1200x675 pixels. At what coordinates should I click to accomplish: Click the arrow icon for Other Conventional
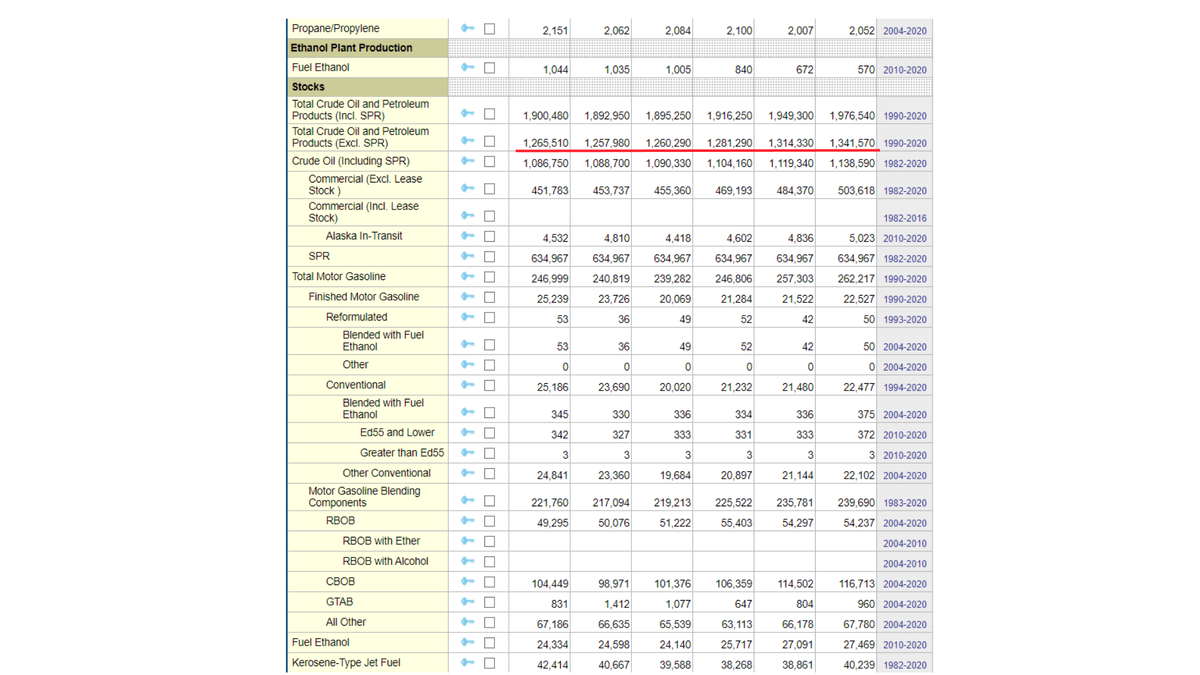[x=467, y=473]
